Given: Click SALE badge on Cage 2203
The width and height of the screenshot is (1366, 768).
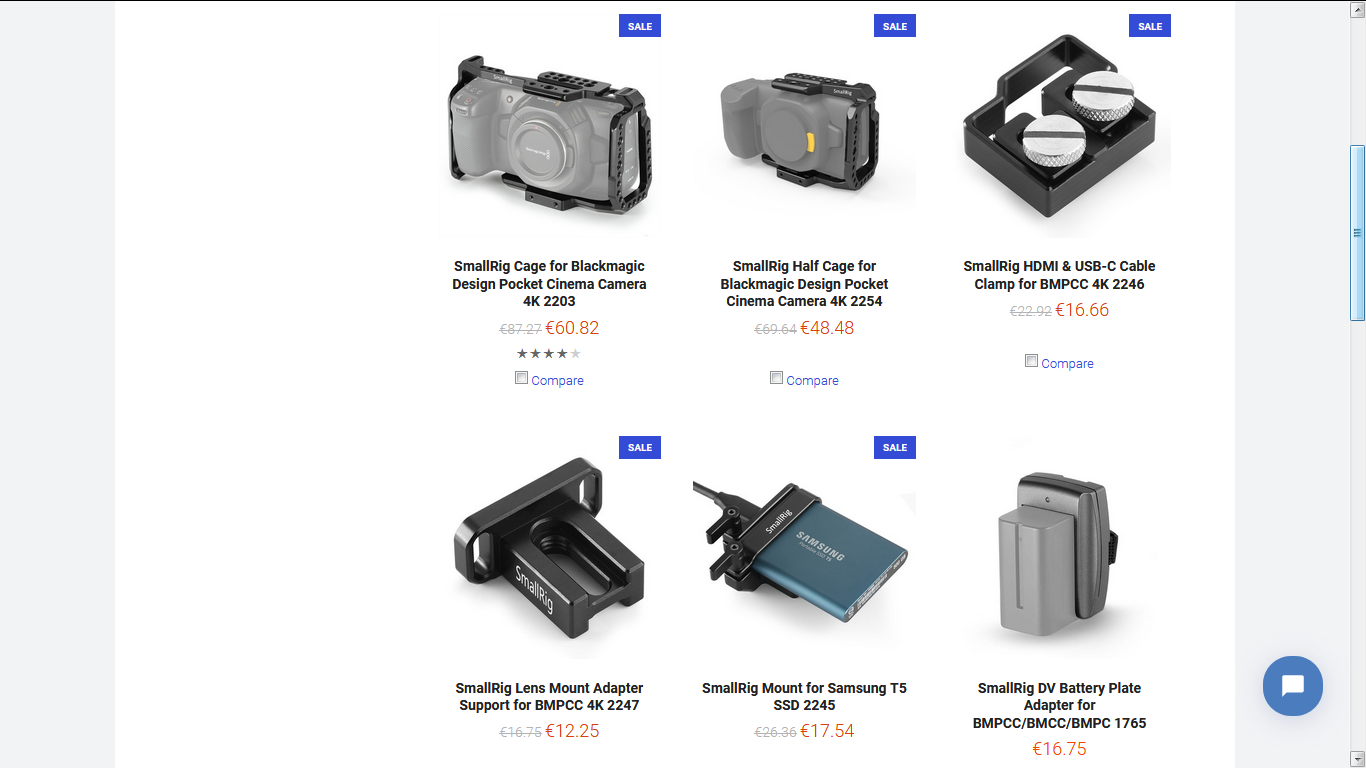Looking at the screenshot, I should [x=640, y=26].
